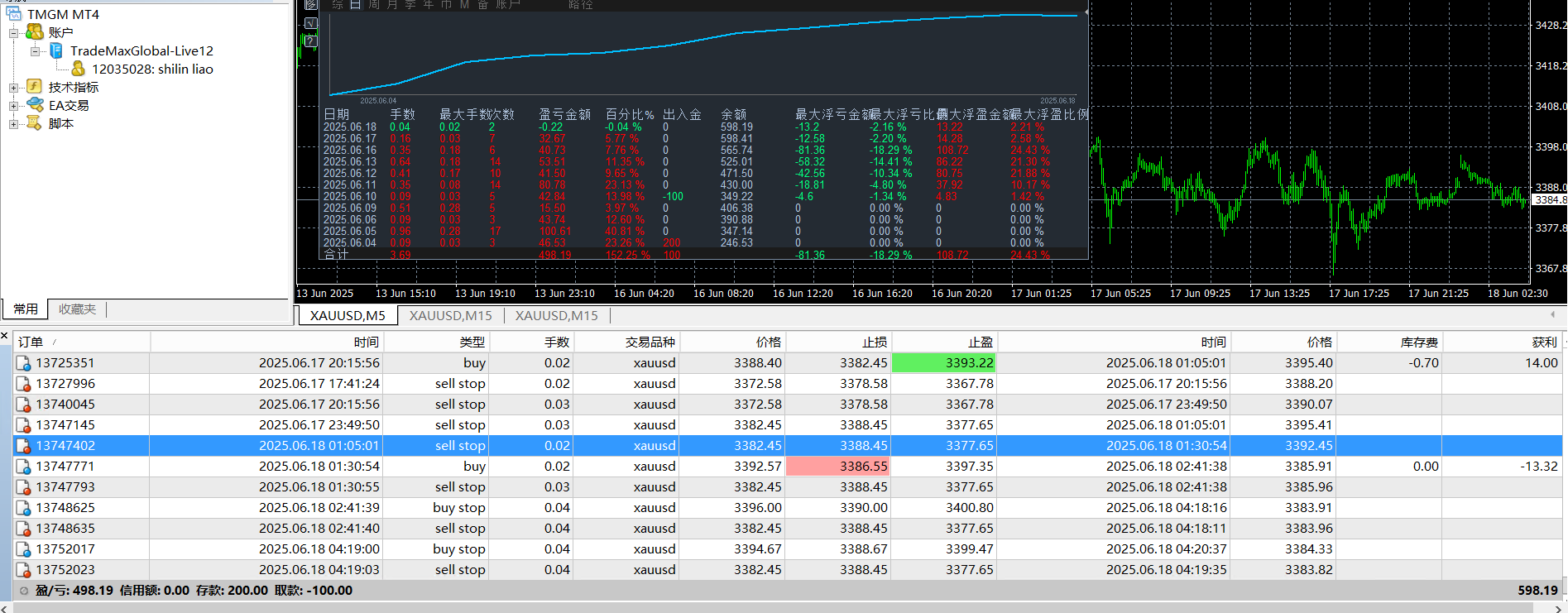Click the order icon for 13725351
Viewport: 1568px width, 613px height.
(24, 362)
